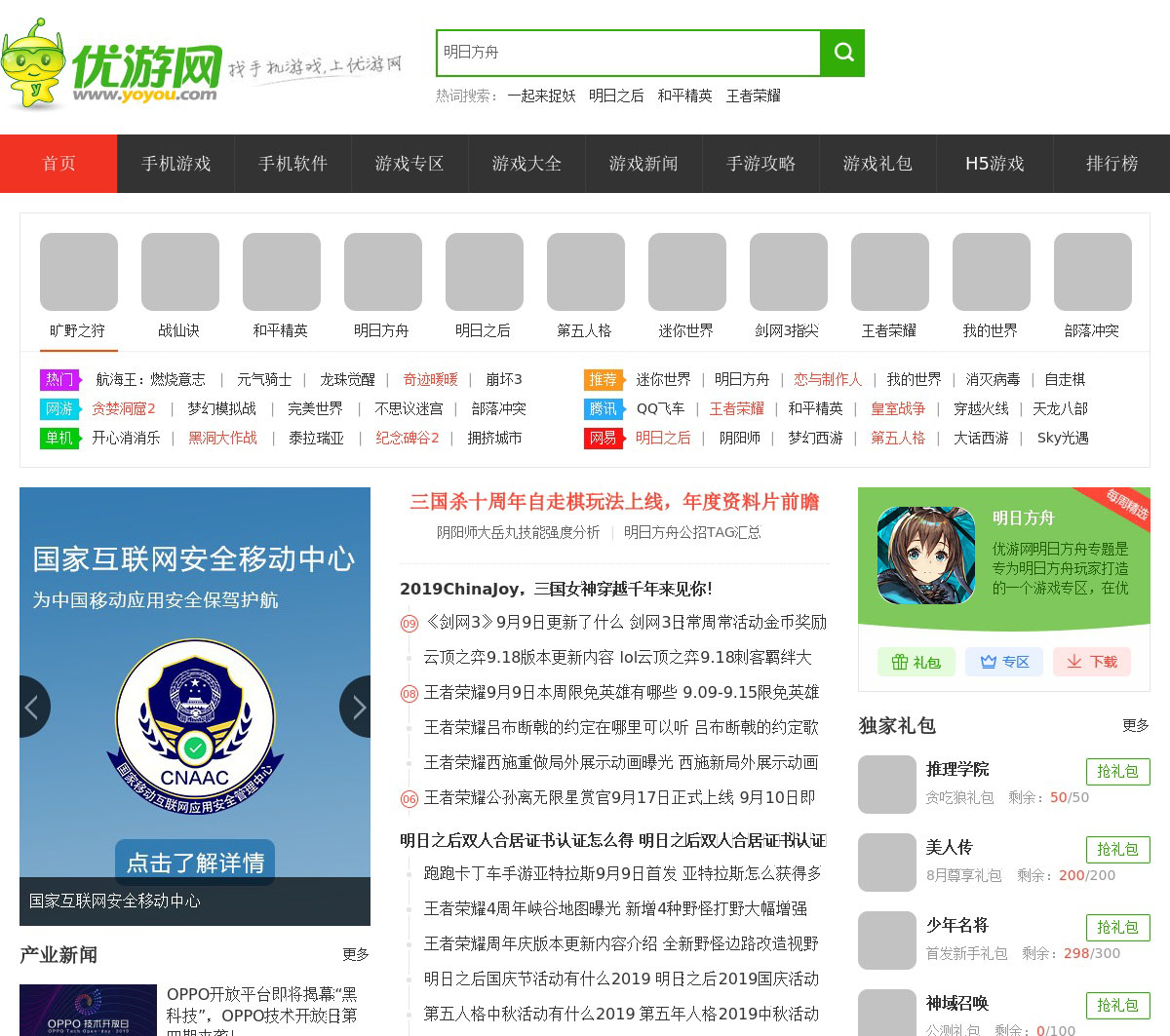This screenshot has width=1170, height=1036.
Task: Open the 手机游戏 navigation tab
Action: pyautogui.click(x=175, y=164)
